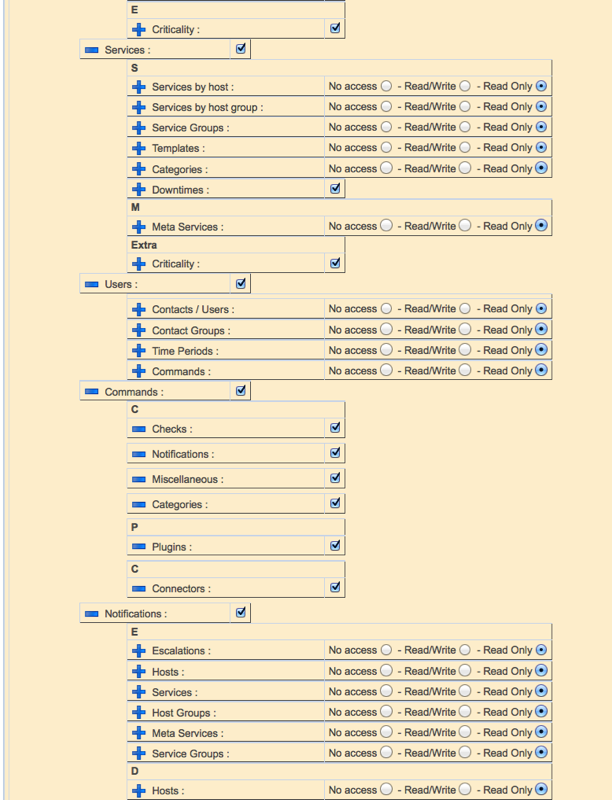
Task: Collapse the Notifications section
Action: click(x=91, y=614)
